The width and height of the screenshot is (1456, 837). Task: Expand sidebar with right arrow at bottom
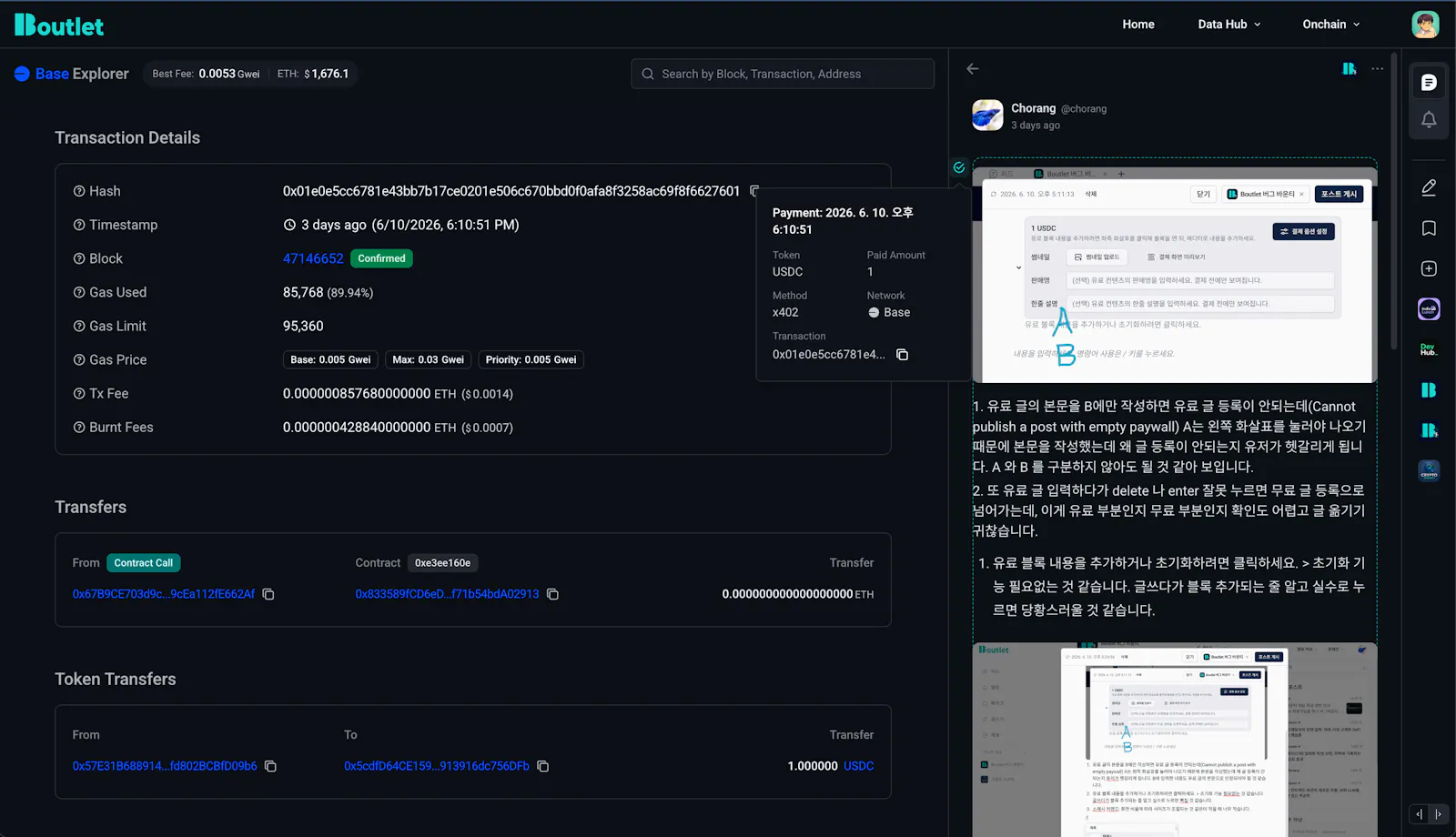pyautogui.click(x=1438, y=814)
